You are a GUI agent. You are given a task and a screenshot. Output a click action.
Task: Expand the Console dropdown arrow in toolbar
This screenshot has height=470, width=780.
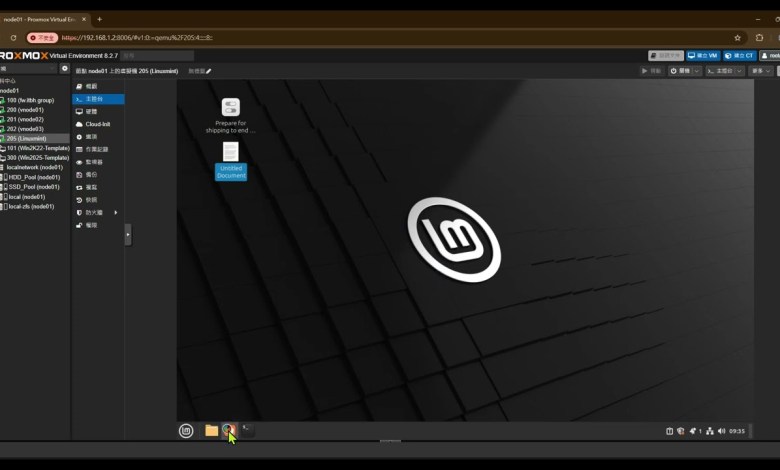click(740, 71)
